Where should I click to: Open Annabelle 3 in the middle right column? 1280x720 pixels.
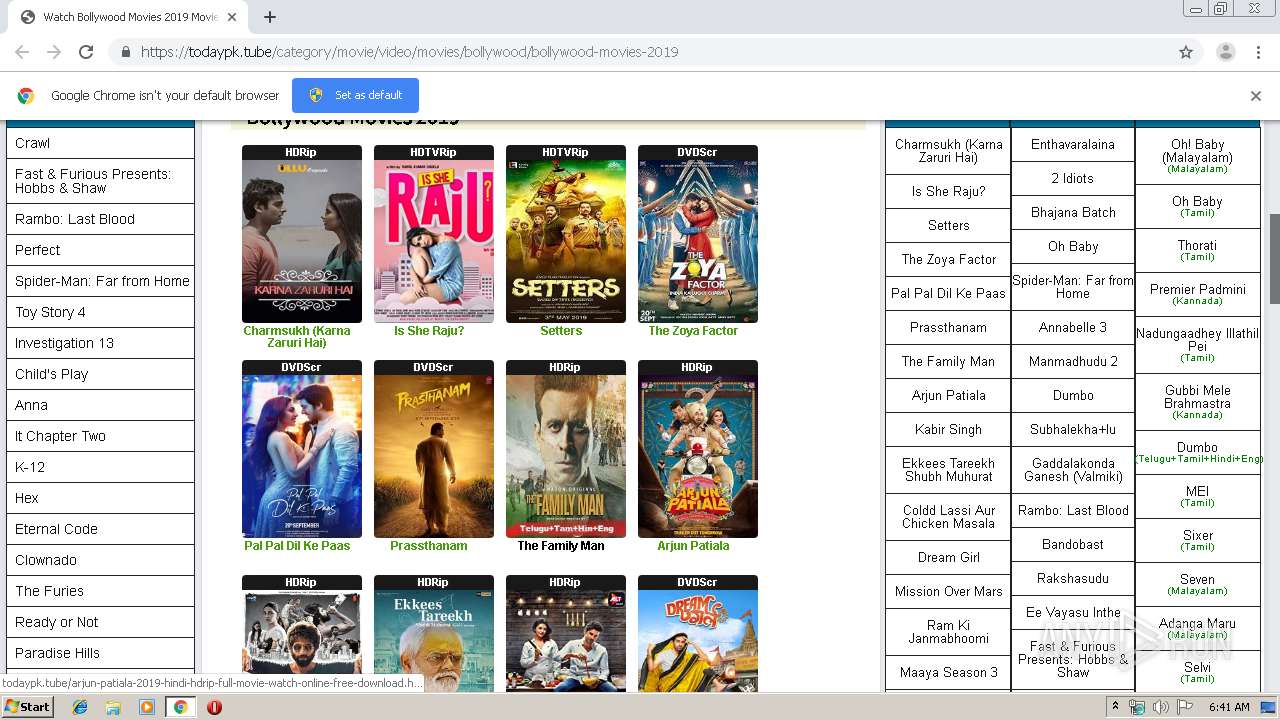tap(1073, 327)
